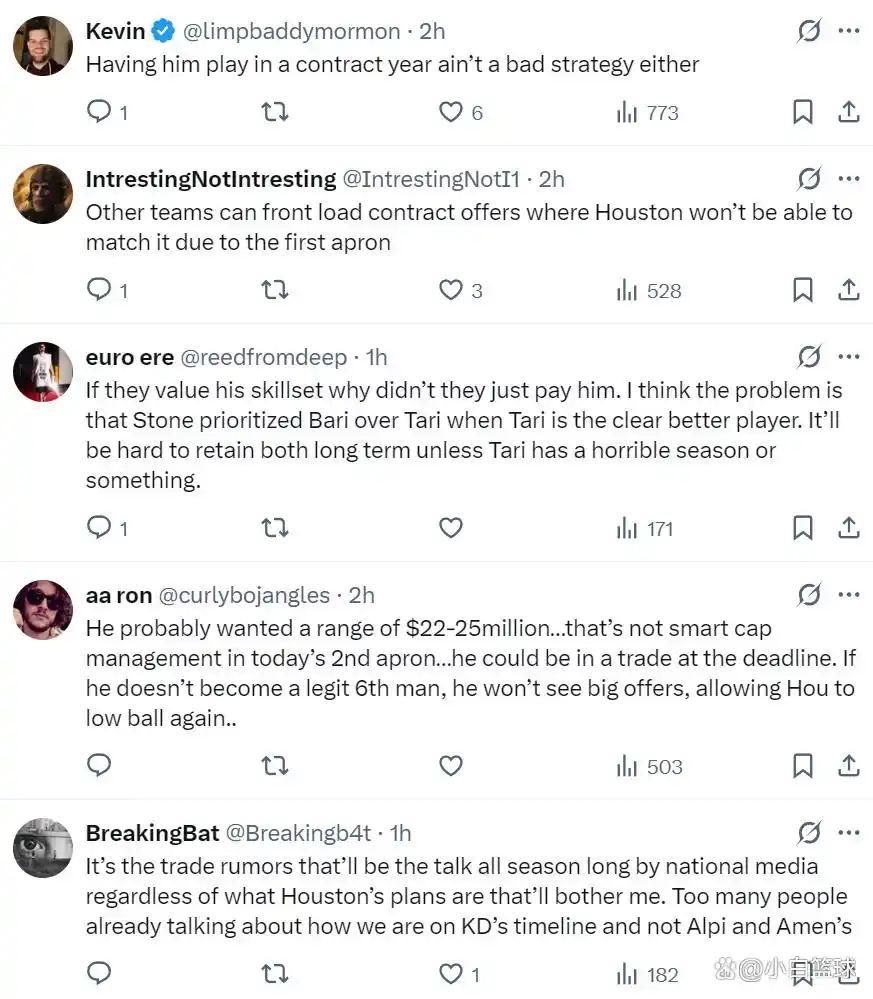Retweet aa ron's cap management tweet

274,766
